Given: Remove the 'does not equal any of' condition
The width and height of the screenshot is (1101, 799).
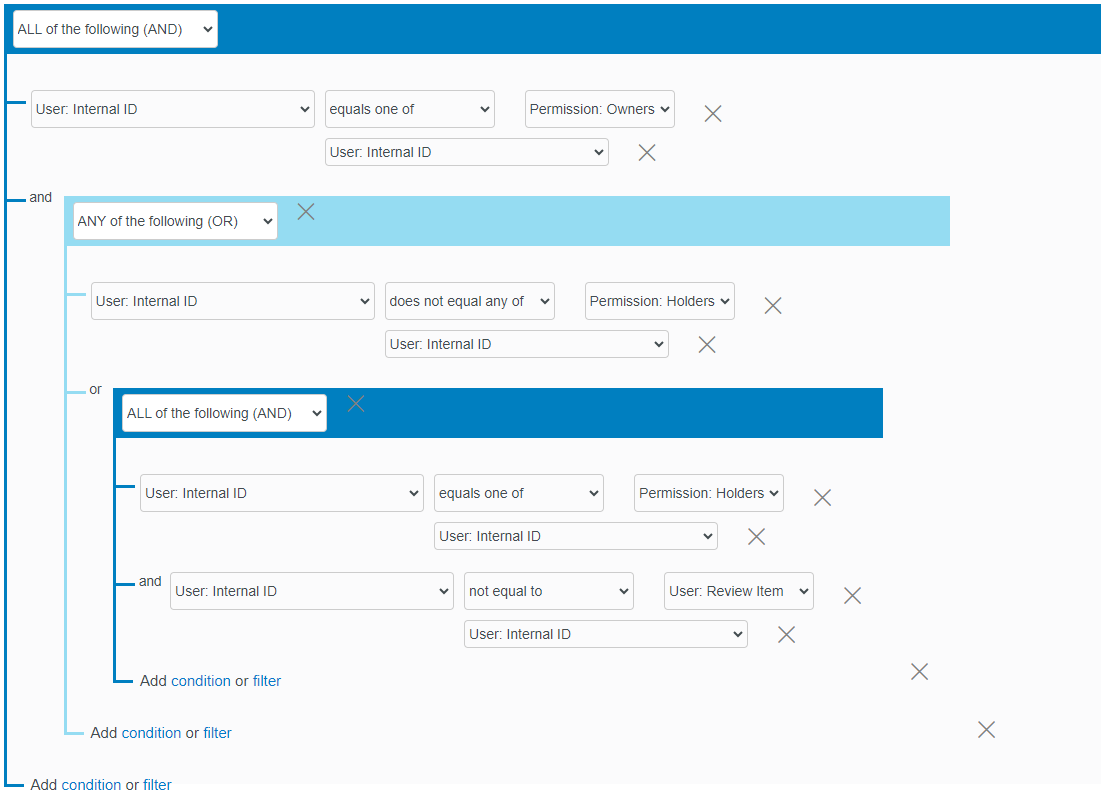Looking at the screenshot, I should point(772,305).
